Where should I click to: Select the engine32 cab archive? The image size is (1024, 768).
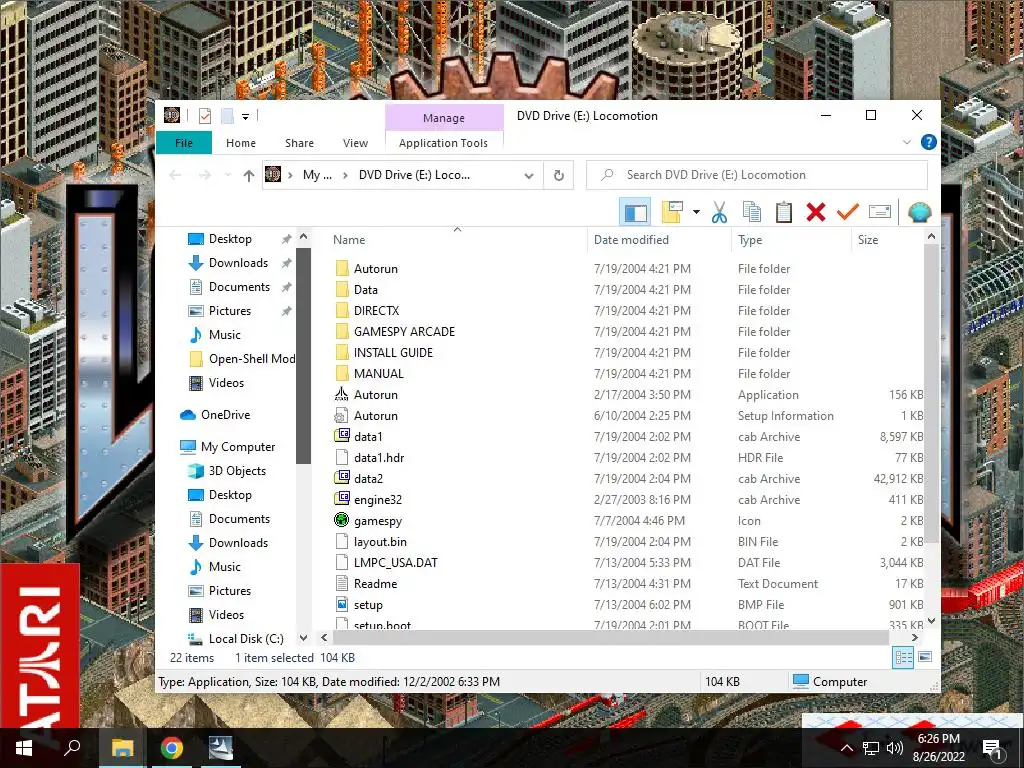(x=377, y=500)
